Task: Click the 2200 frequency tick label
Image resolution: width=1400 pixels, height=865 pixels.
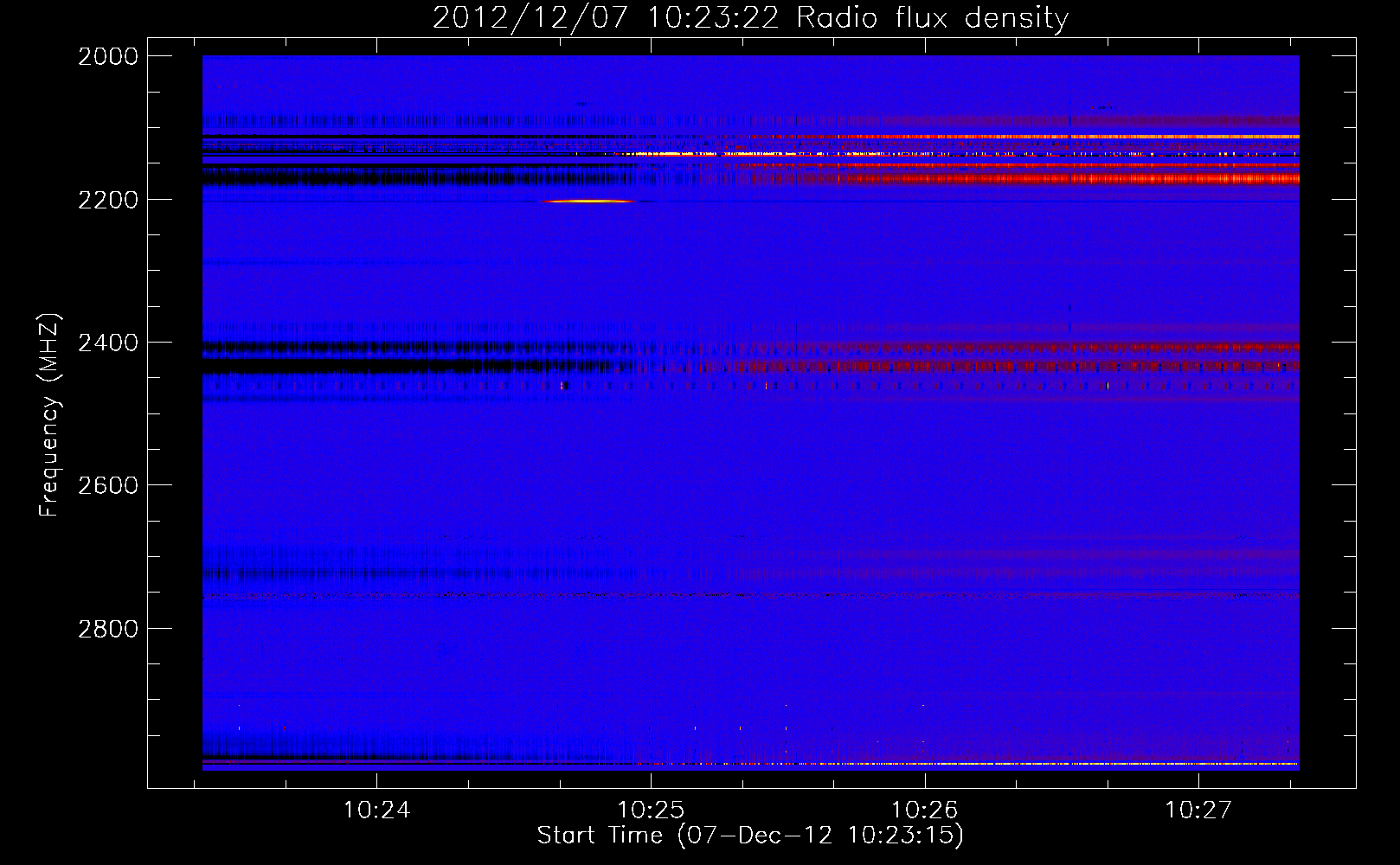Action: tap(108, 200)
